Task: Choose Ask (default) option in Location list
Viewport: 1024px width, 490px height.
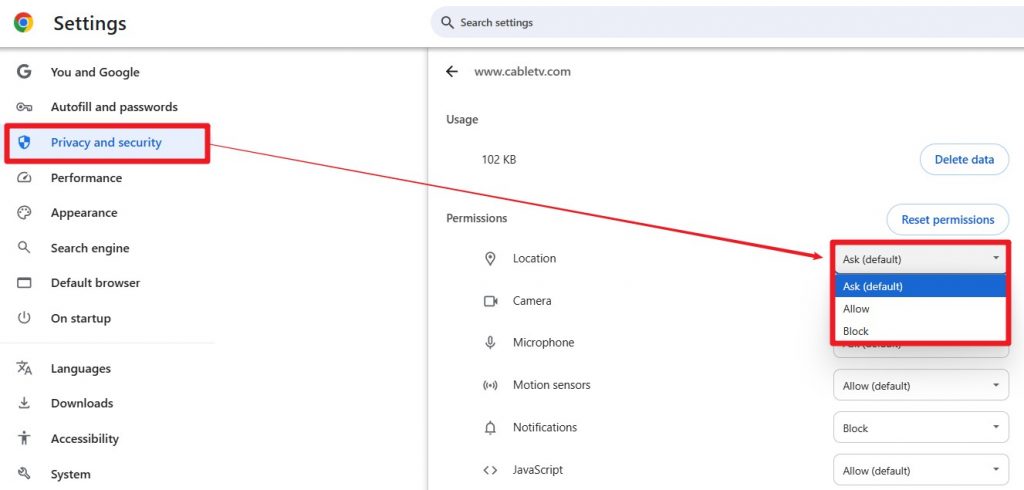Action: (921, 286)
